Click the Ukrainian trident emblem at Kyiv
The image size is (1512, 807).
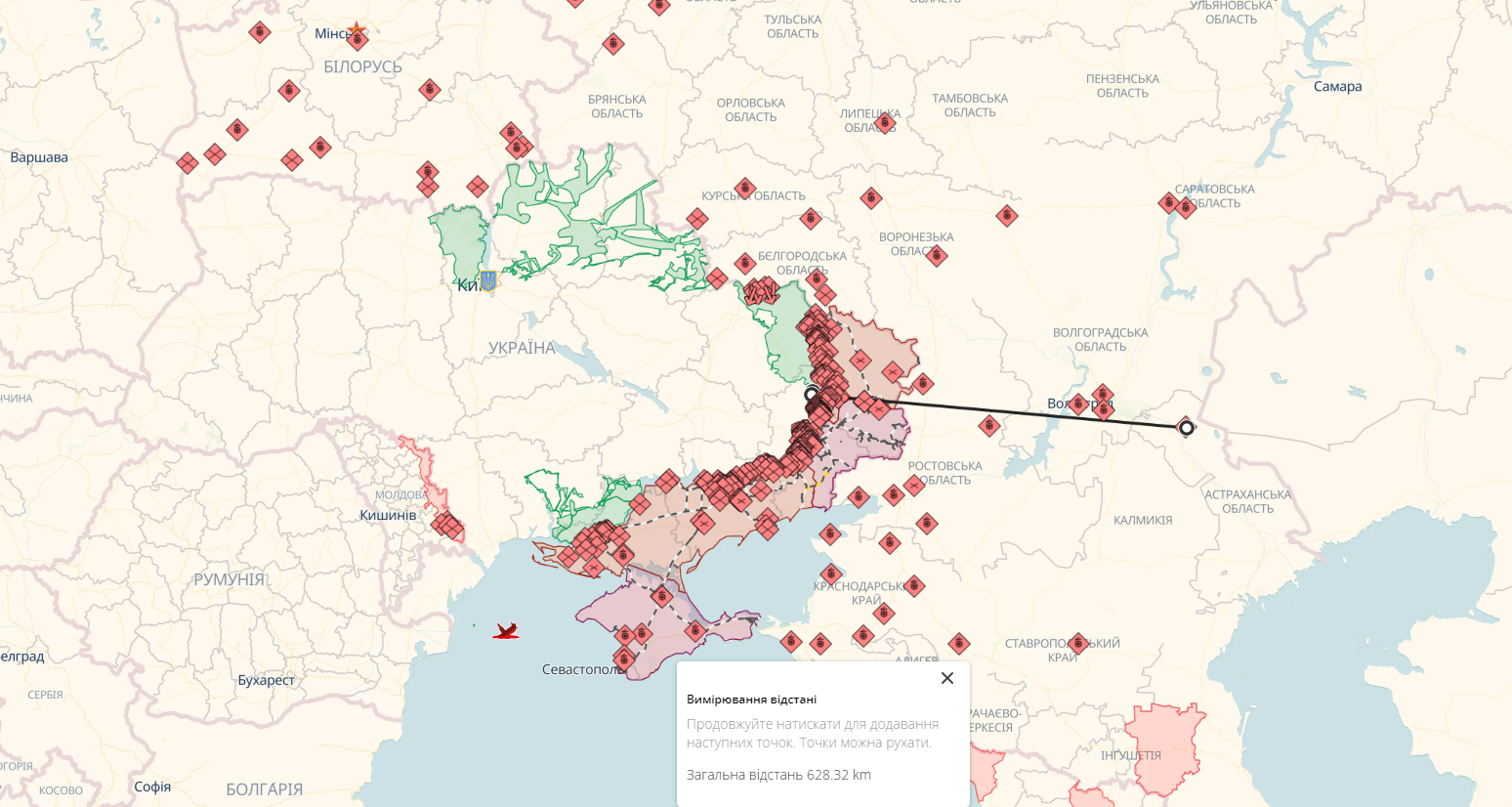pos(488,281)
